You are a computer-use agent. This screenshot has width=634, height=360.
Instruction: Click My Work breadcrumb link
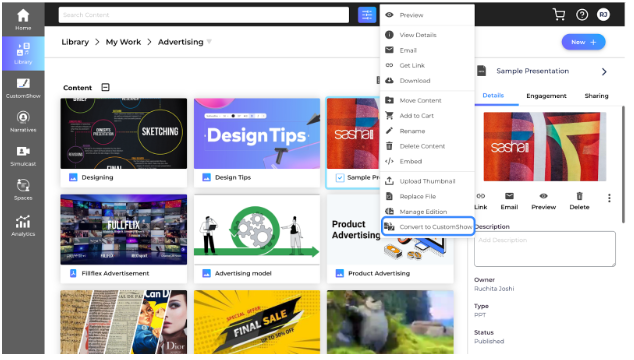click(123, 42)
